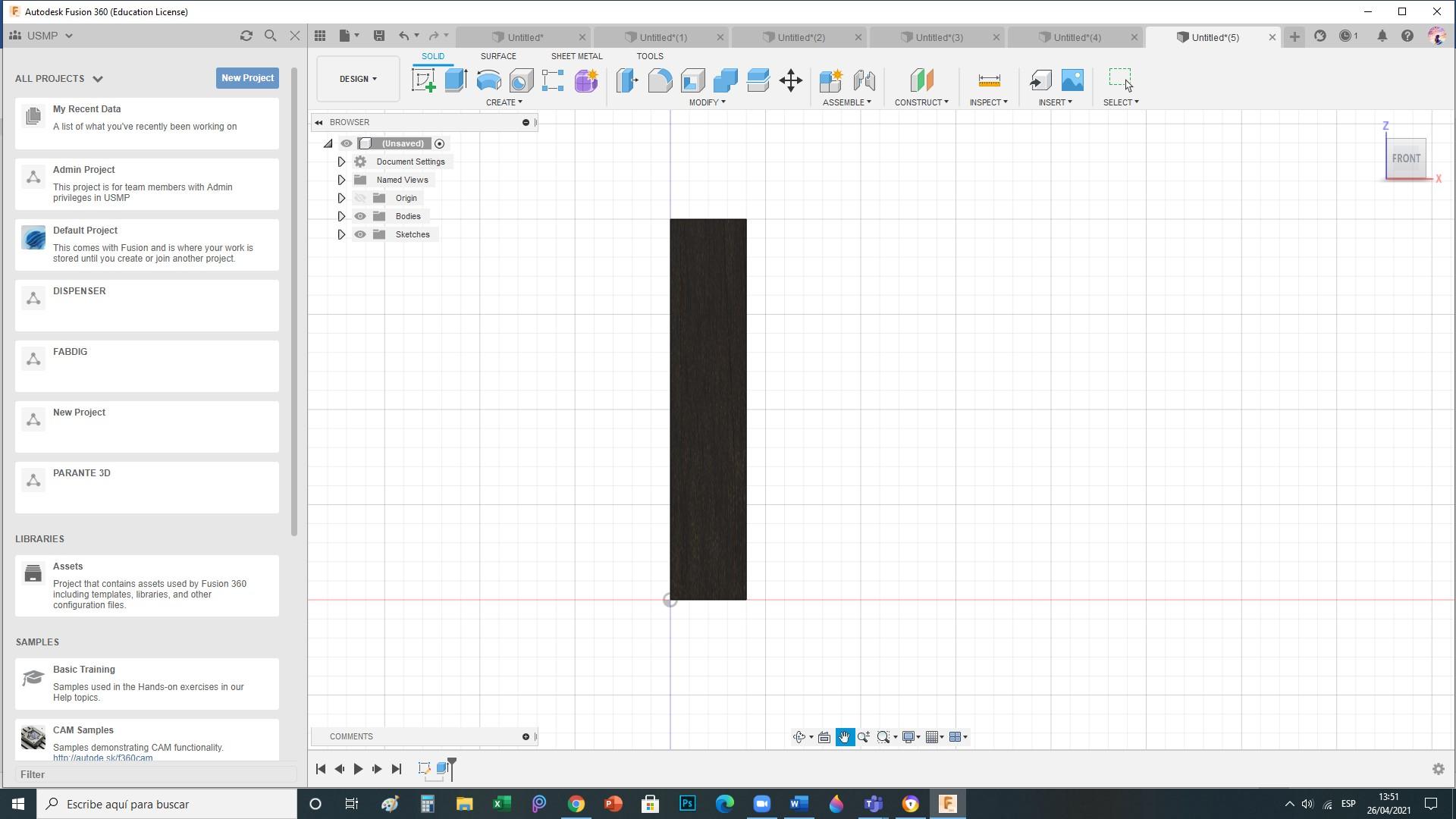This screenshot has height=819, width=1456.
Task: Open the Help question mark icon
Action: click(1407, 36)
